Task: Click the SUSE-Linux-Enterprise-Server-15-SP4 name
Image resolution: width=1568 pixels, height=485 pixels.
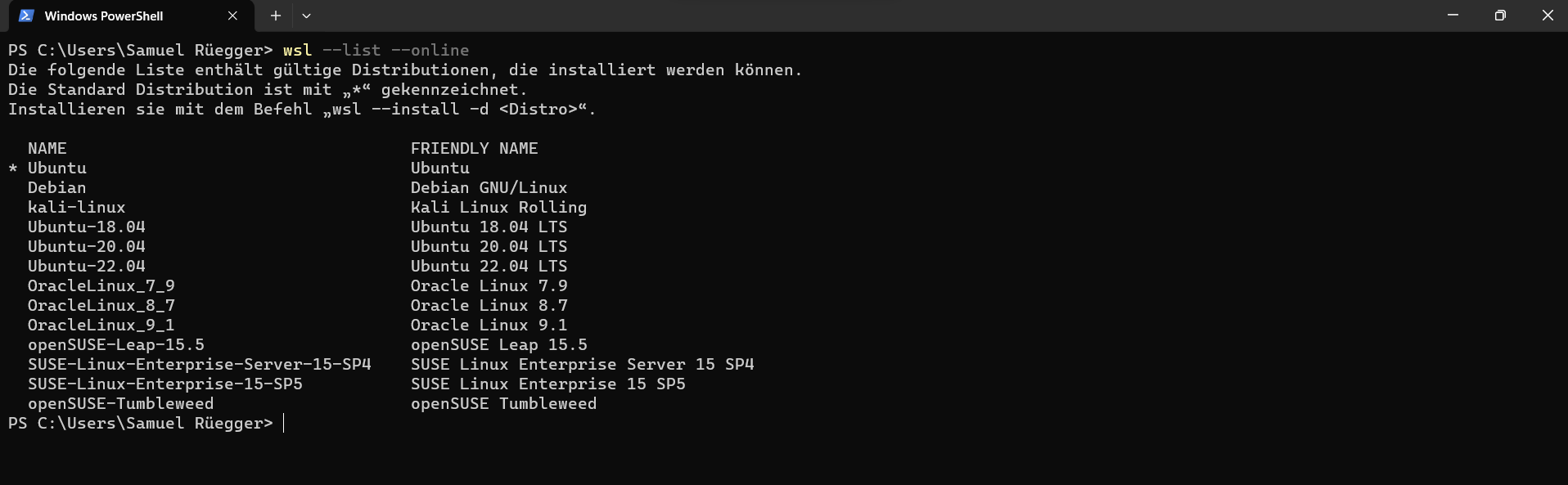Action: [199, 364]
